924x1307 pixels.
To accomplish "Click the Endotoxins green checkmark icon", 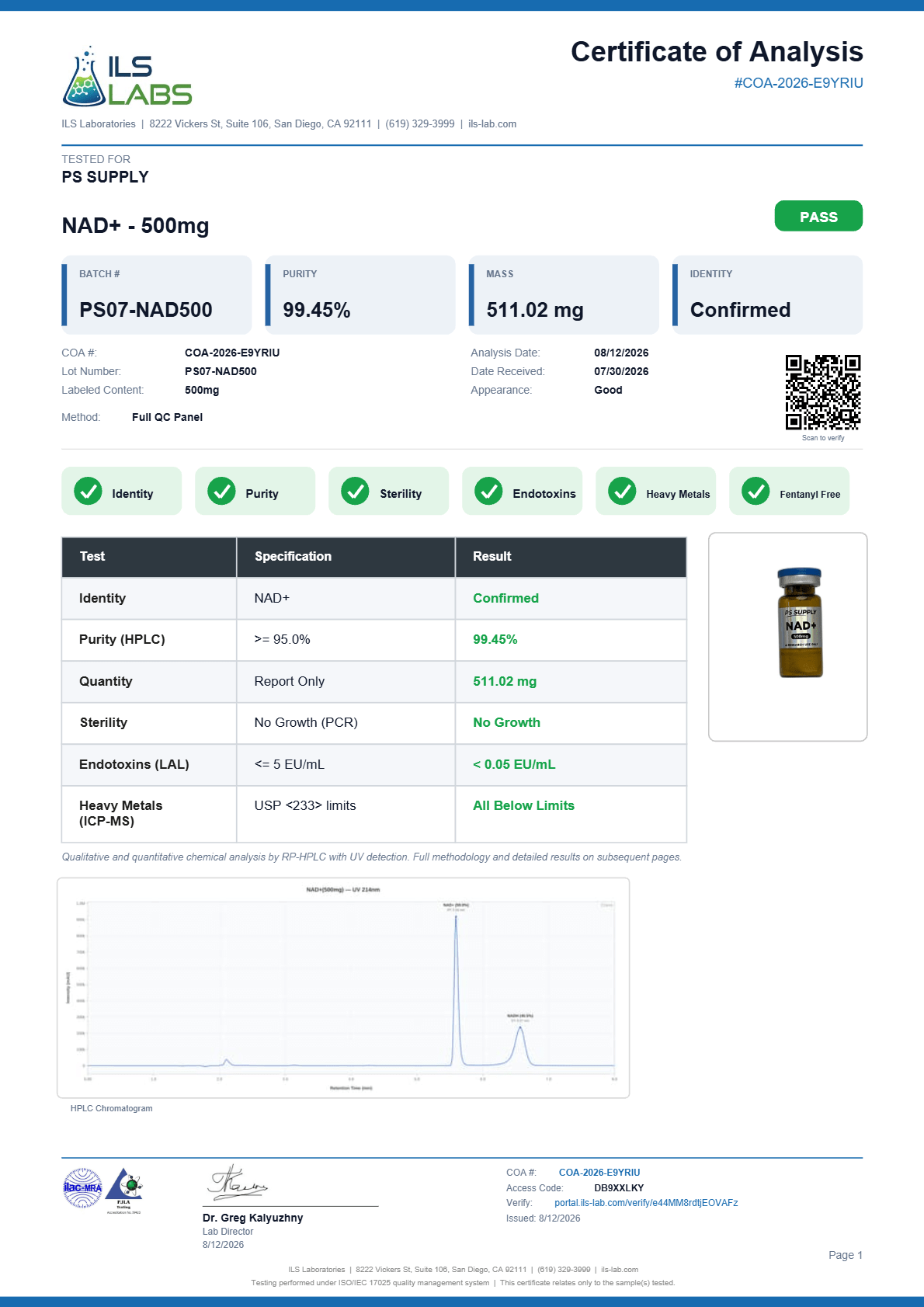I will [x=488, y=491].
